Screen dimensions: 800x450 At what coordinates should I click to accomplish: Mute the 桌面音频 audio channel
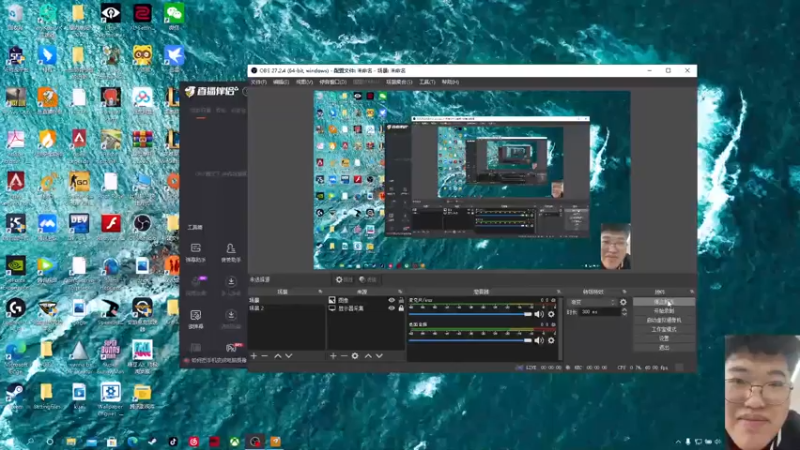pos(539,340)
